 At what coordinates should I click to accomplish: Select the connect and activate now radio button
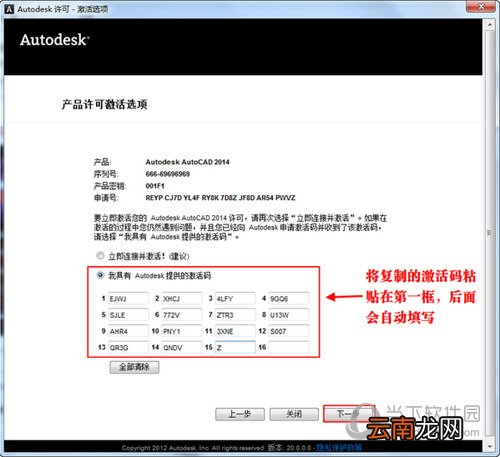pyautogui.click(x=100, y=256)
